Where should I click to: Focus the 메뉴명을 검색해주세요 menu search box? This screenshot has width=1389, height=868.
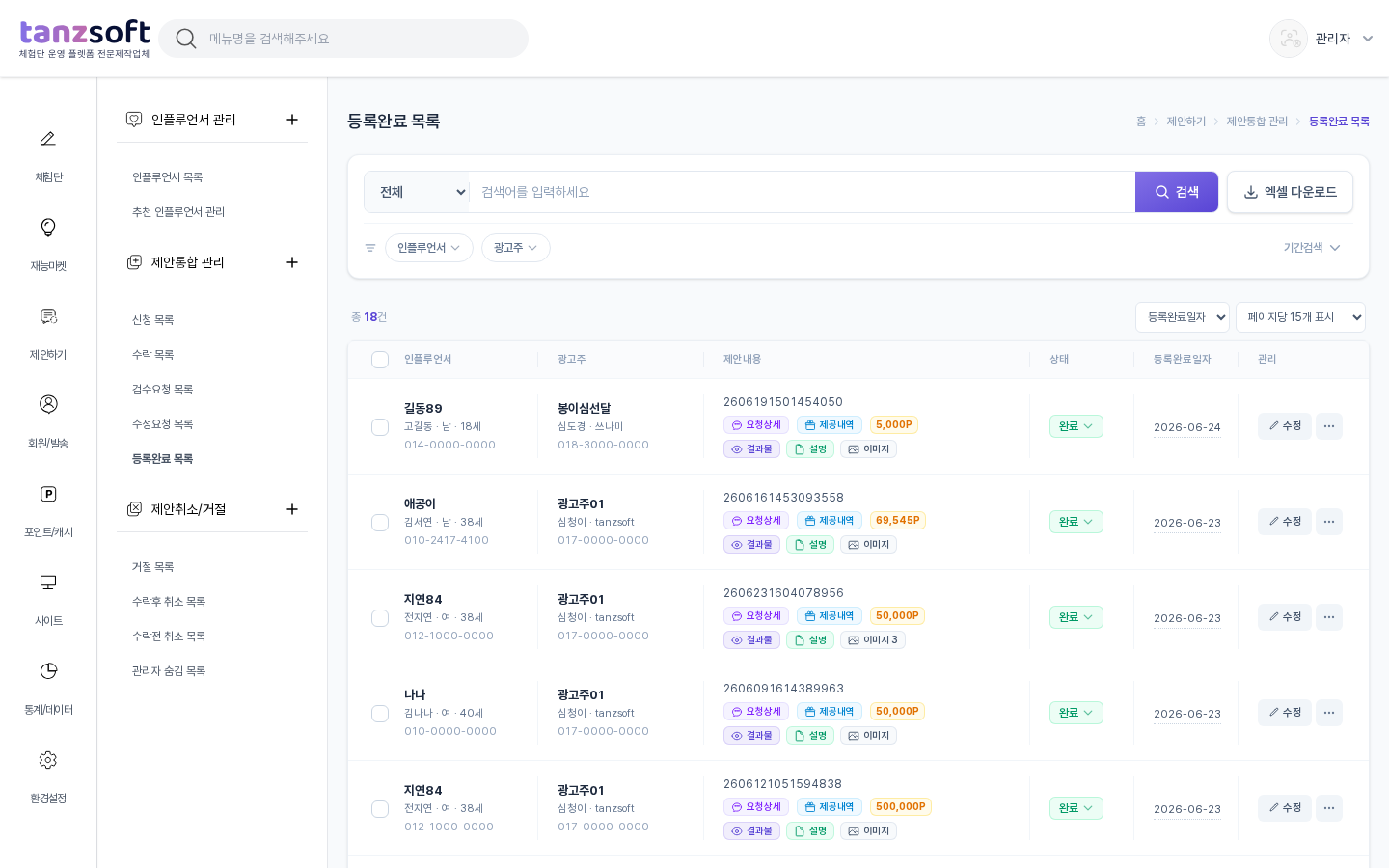(x=343, y=39)
